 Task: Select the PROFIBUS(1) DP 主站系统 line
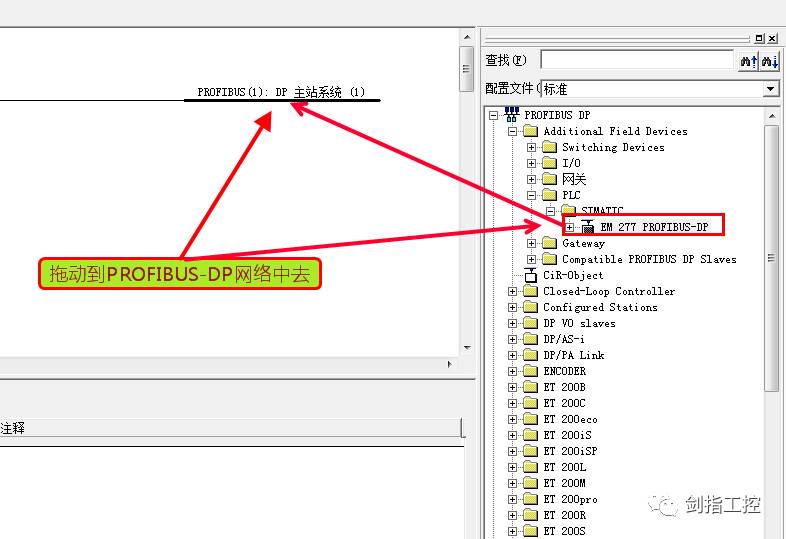pos(282,100)
